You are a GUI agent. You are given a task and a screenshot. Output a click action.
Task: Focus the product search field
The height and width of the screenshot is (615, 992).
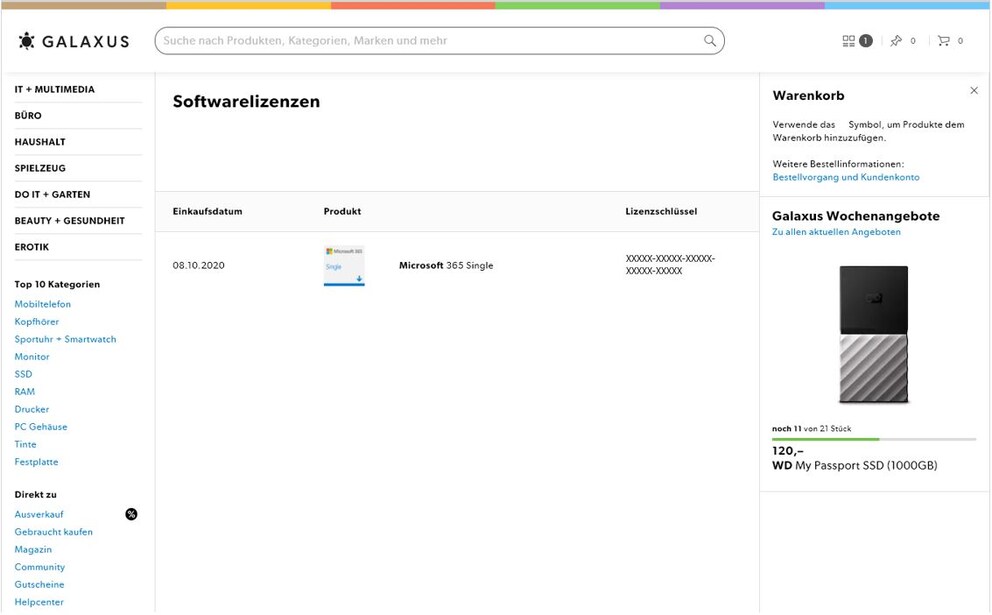coord(439,40)
